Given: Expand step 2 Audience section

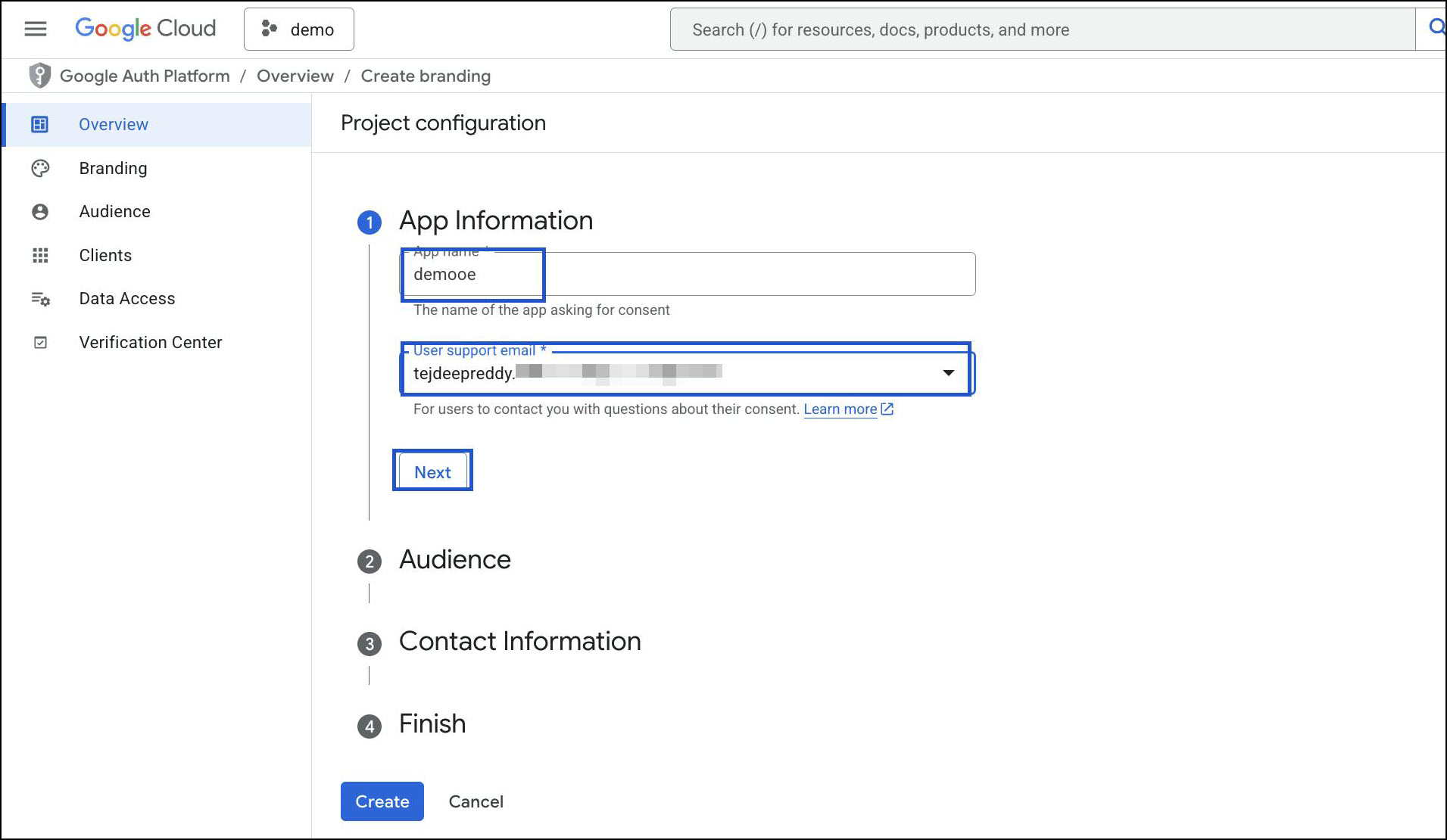Looking at the screenshot, I should click(454, 560).
